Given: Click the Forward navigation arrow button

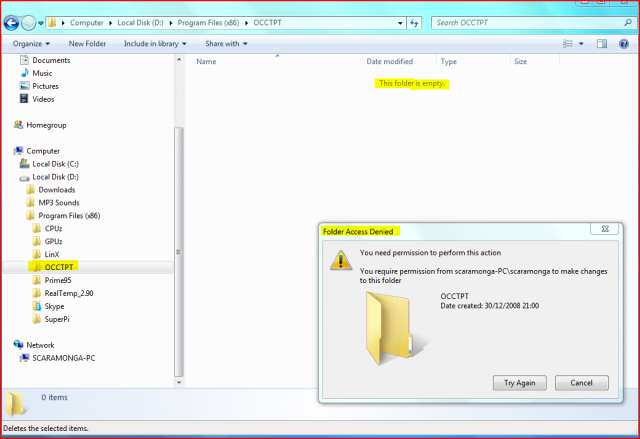Looking at the screenshot, I should [28, 23].
